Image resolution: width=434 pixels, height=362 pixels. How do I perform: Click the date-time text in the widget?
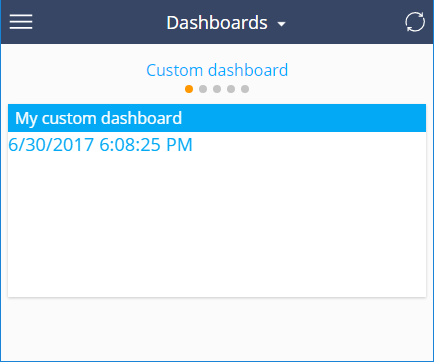click(x=100, y=145)
